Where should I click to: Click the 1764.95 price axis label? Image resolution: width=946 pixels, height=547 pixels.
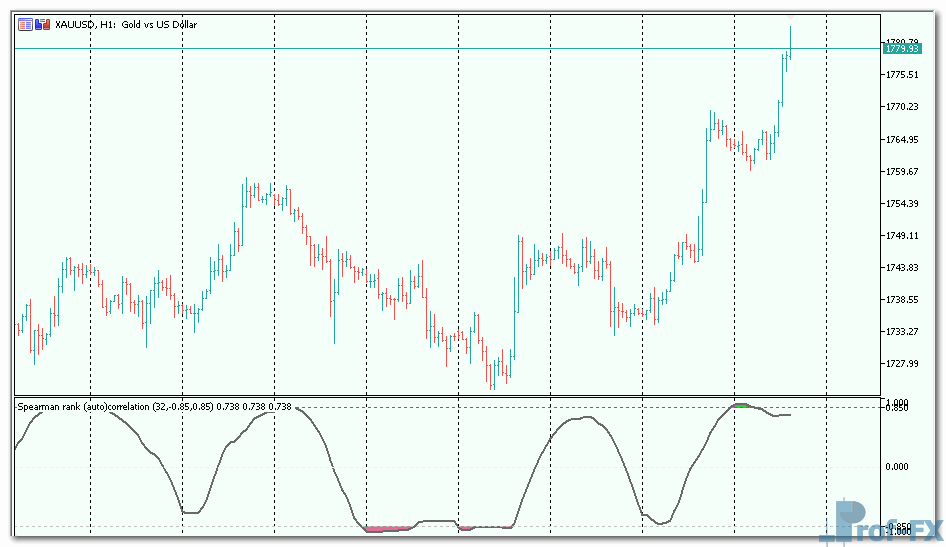(x=902, y=139)
